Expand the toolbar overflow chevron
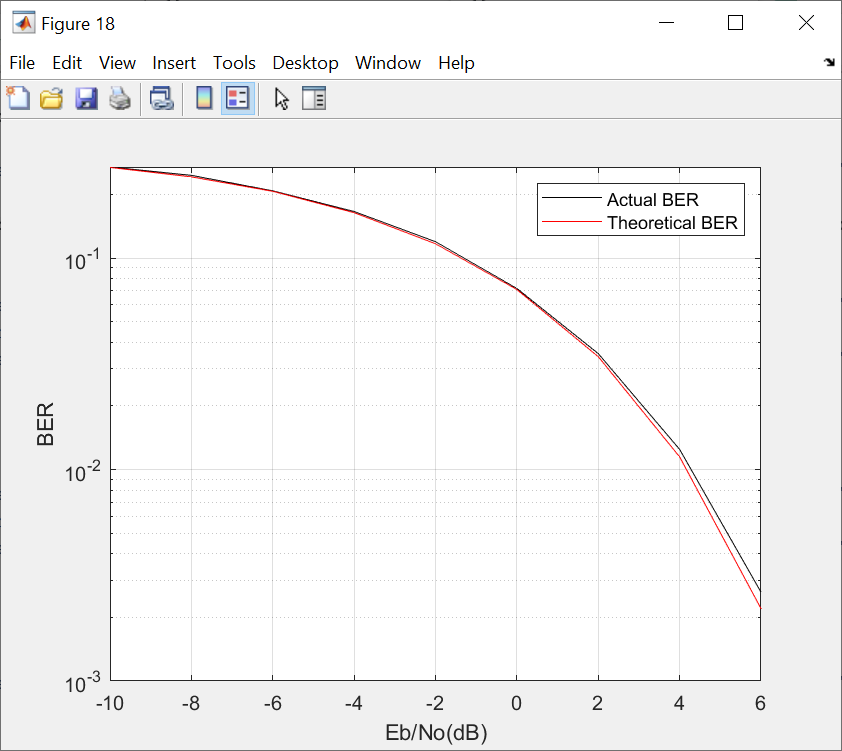 tap(829, 61)
